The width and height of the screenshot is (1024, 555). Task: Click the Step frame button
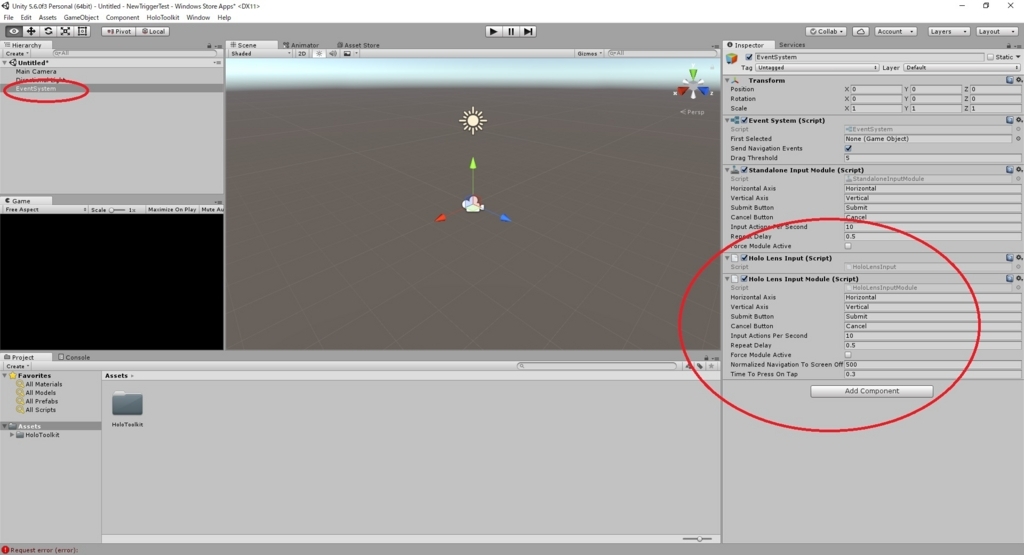point(528,31)
